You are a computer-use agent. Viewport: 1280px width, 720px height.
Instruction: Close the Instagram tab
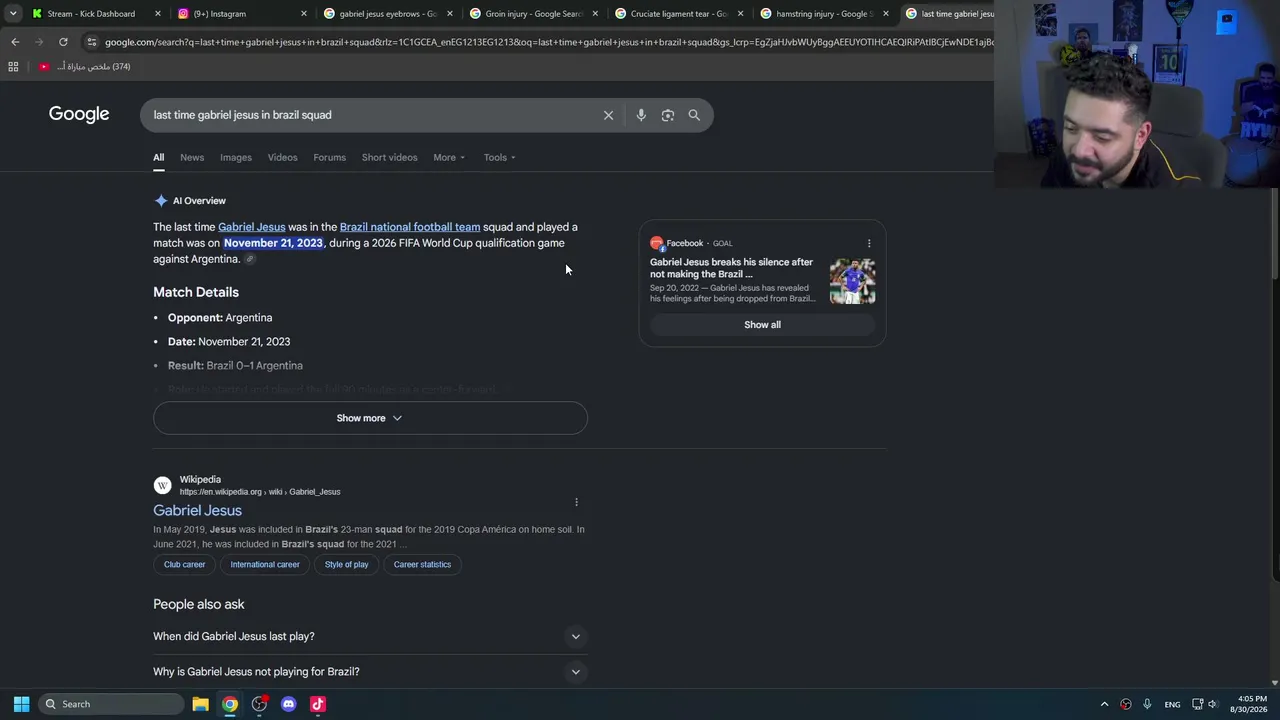pos(304,14)
